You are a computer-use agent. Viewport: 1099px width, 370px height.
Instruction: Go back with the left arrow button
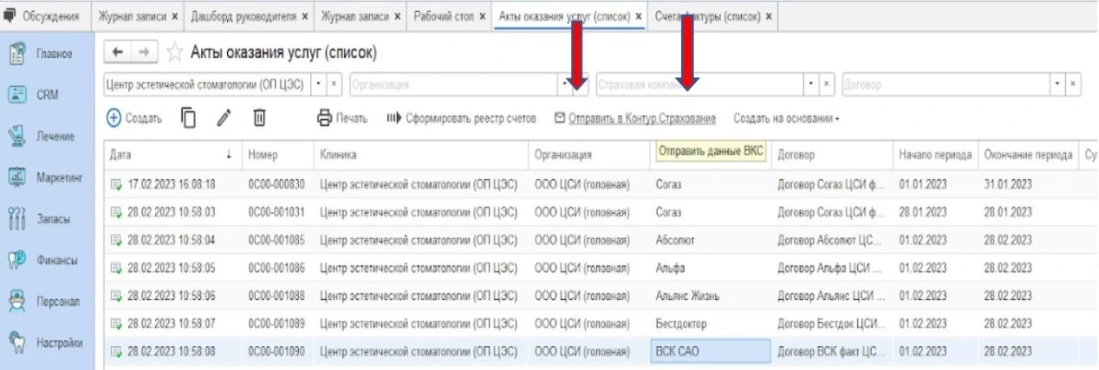pyautogui.click(x=118, y=53)
